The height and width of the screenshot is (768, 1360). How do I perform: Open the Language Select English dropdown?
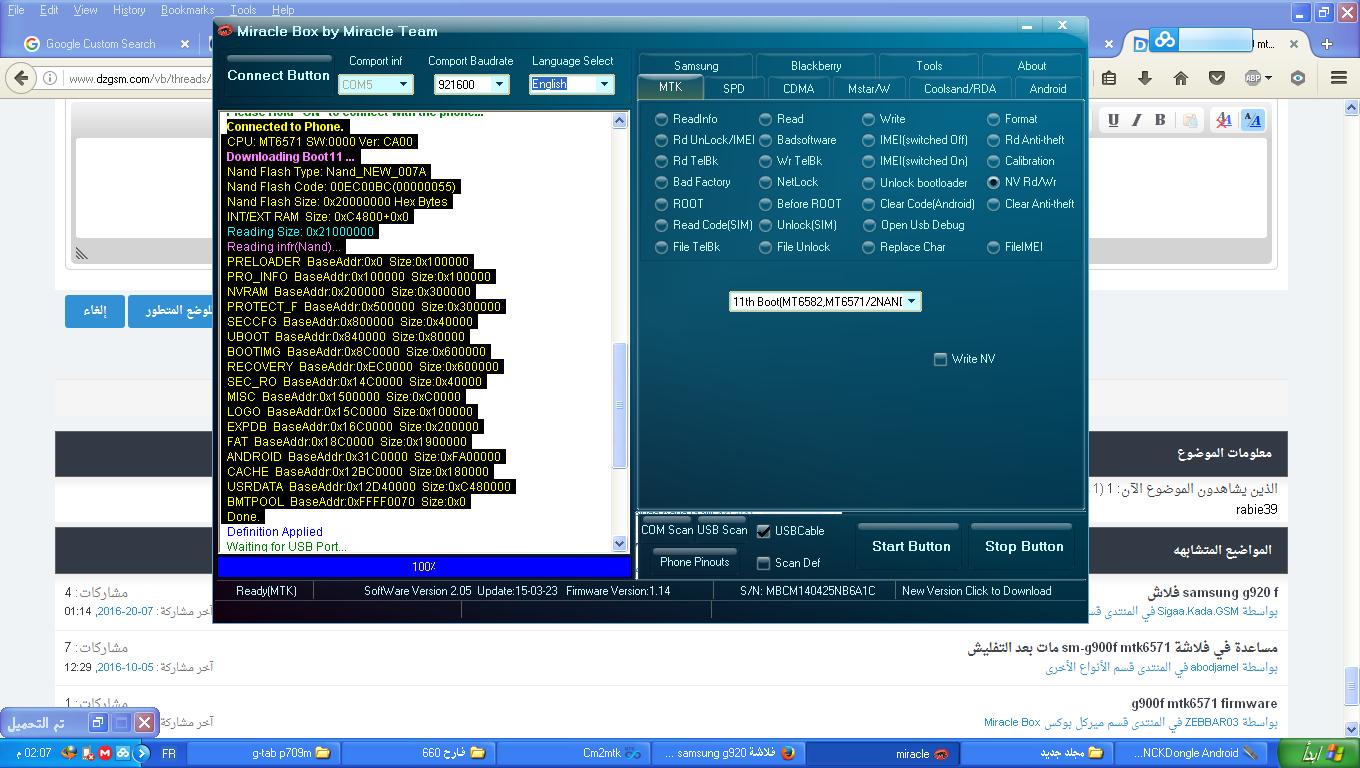[x=571, y=85]
